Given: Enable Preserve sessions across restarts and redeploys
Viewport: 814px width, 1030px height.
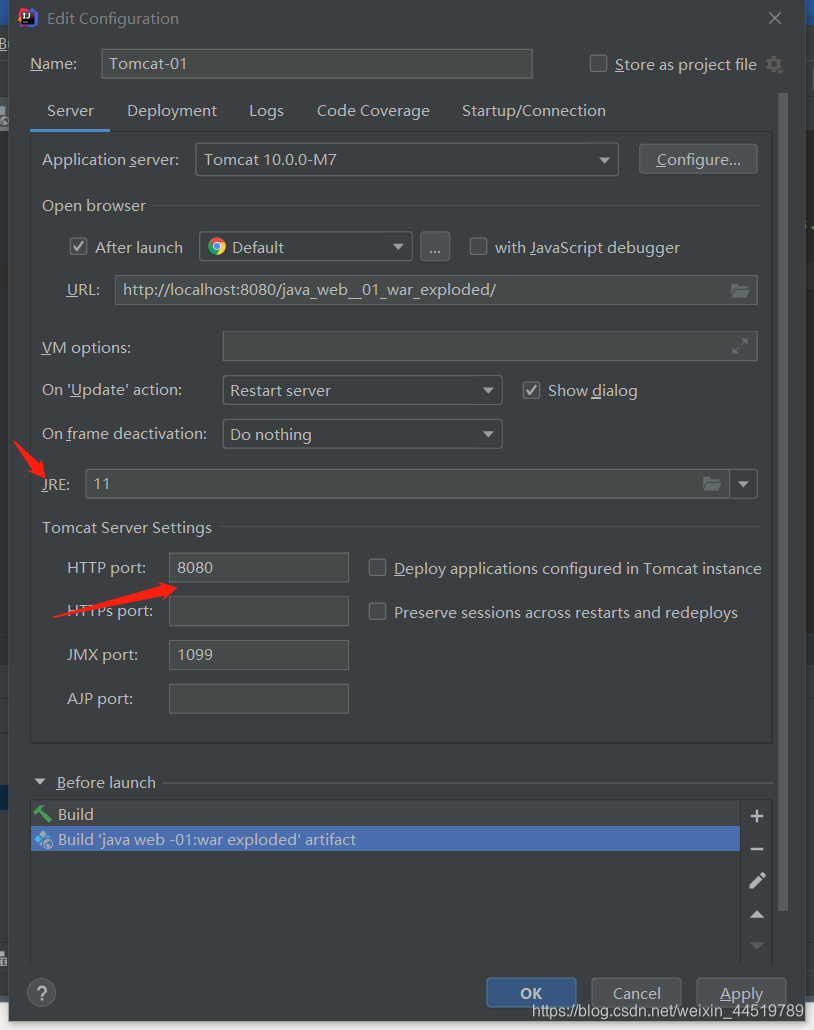Looking at the screenshot, I should click(x=377, y=612).
